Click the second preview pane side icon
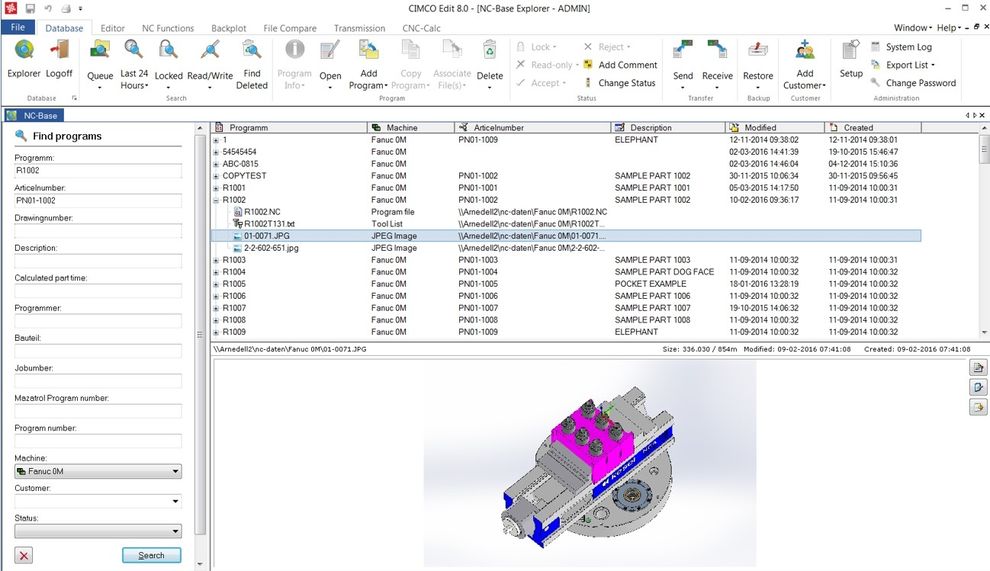 pyautogui.click(x=978, y=387)
